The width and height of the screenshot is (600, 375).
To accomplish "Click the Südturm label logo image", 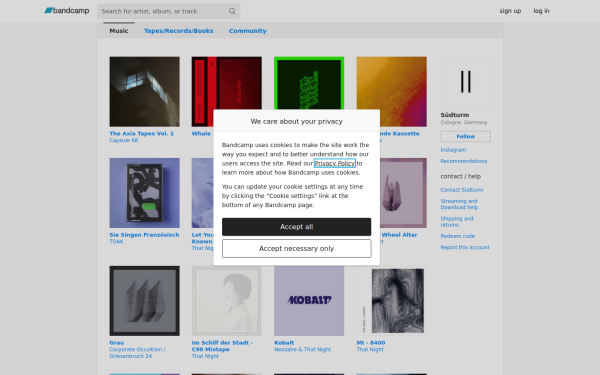I will tap(465, 82).
